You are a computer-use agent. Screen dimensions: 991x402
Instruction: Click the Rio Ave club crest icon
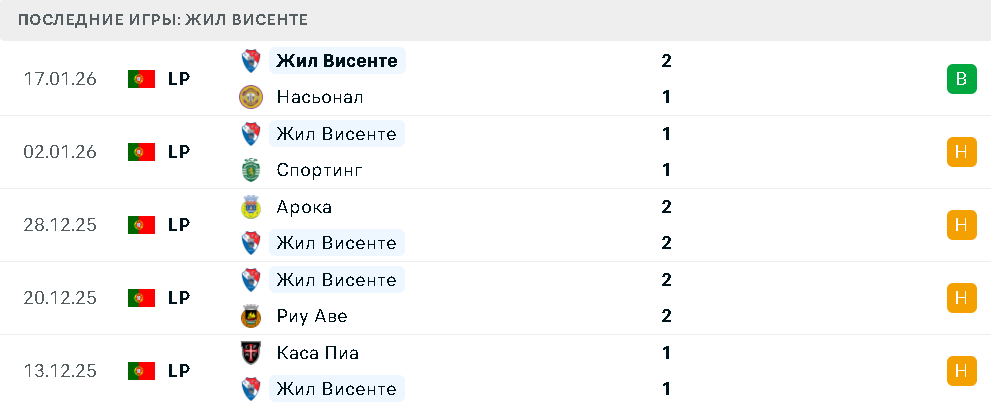coord(250,316)
